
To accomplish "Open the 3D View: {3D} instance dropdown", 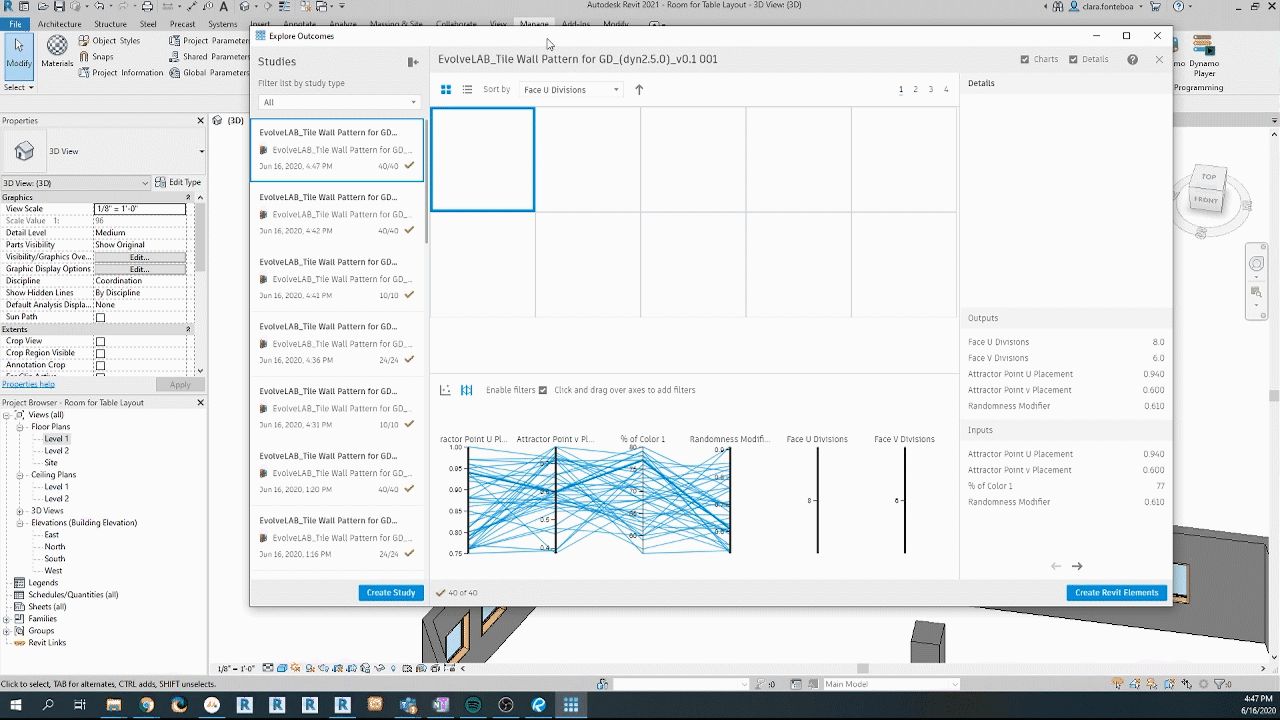I will pyautogui.click(x=76, y=183).
